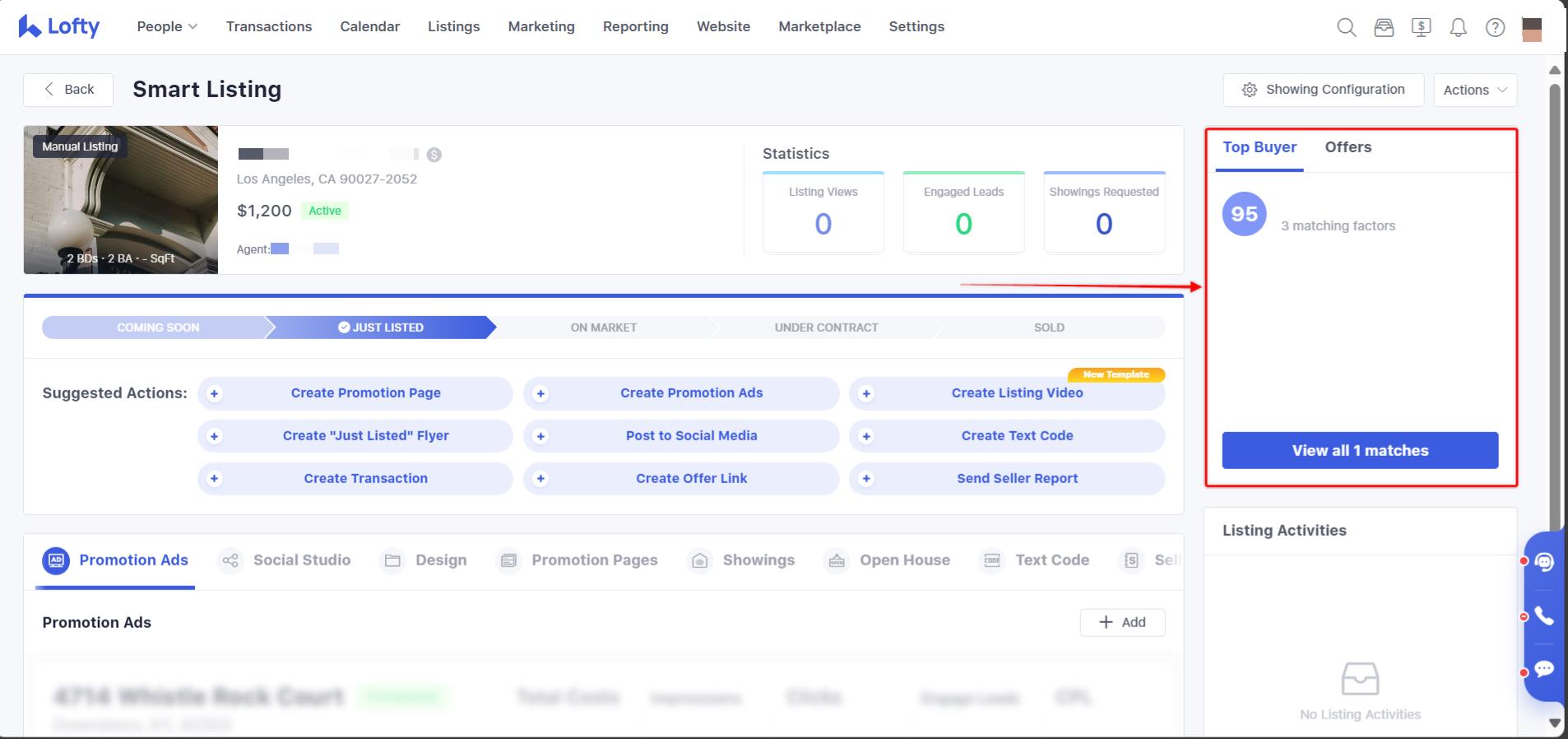Open the notifications bell
Image resolution: width=1568 pixels, height=739 pixels.
(x=1458, y=27)
